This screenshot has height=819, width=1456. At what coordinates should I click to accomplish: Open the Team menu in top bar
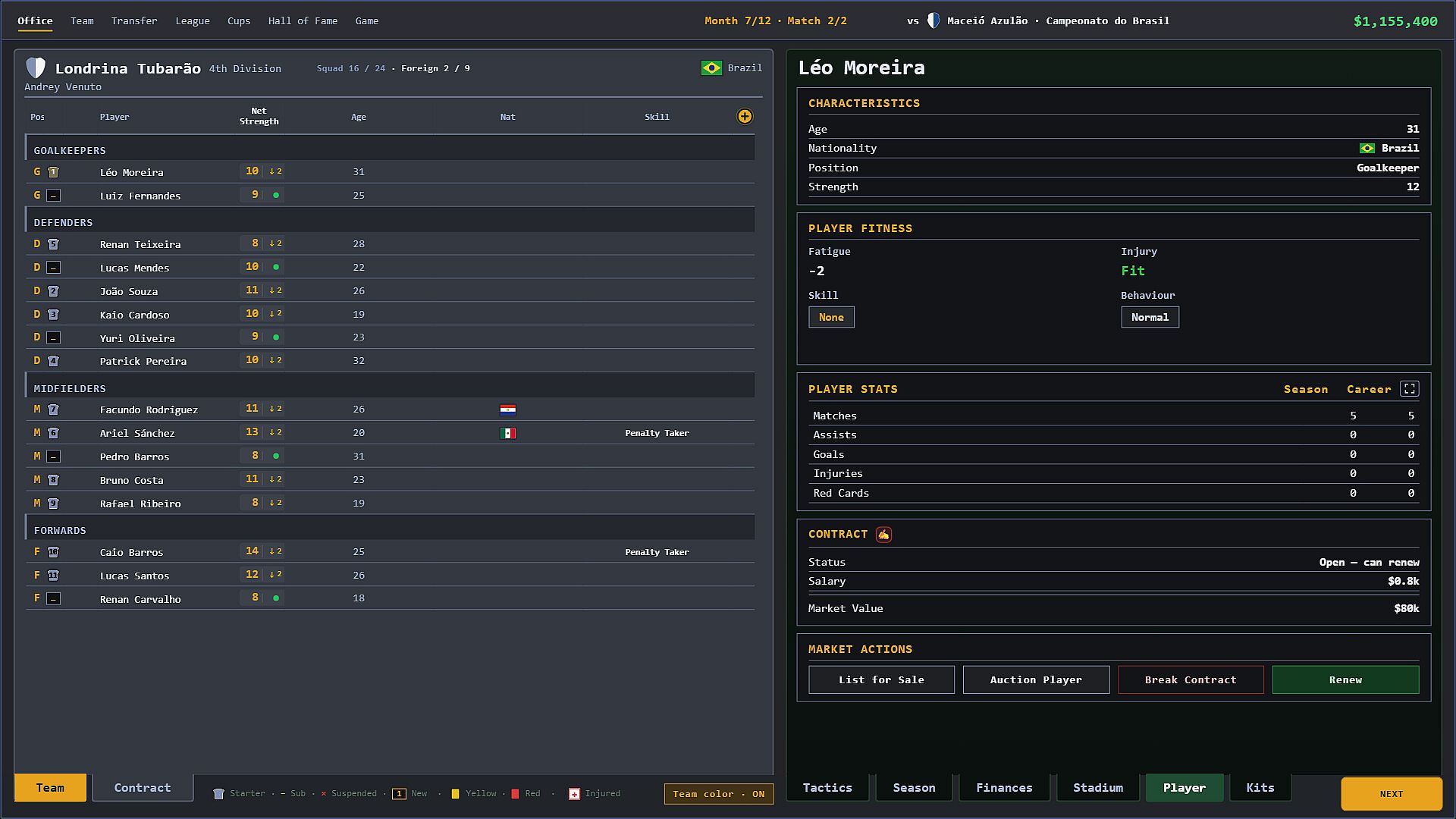(82, 21)
